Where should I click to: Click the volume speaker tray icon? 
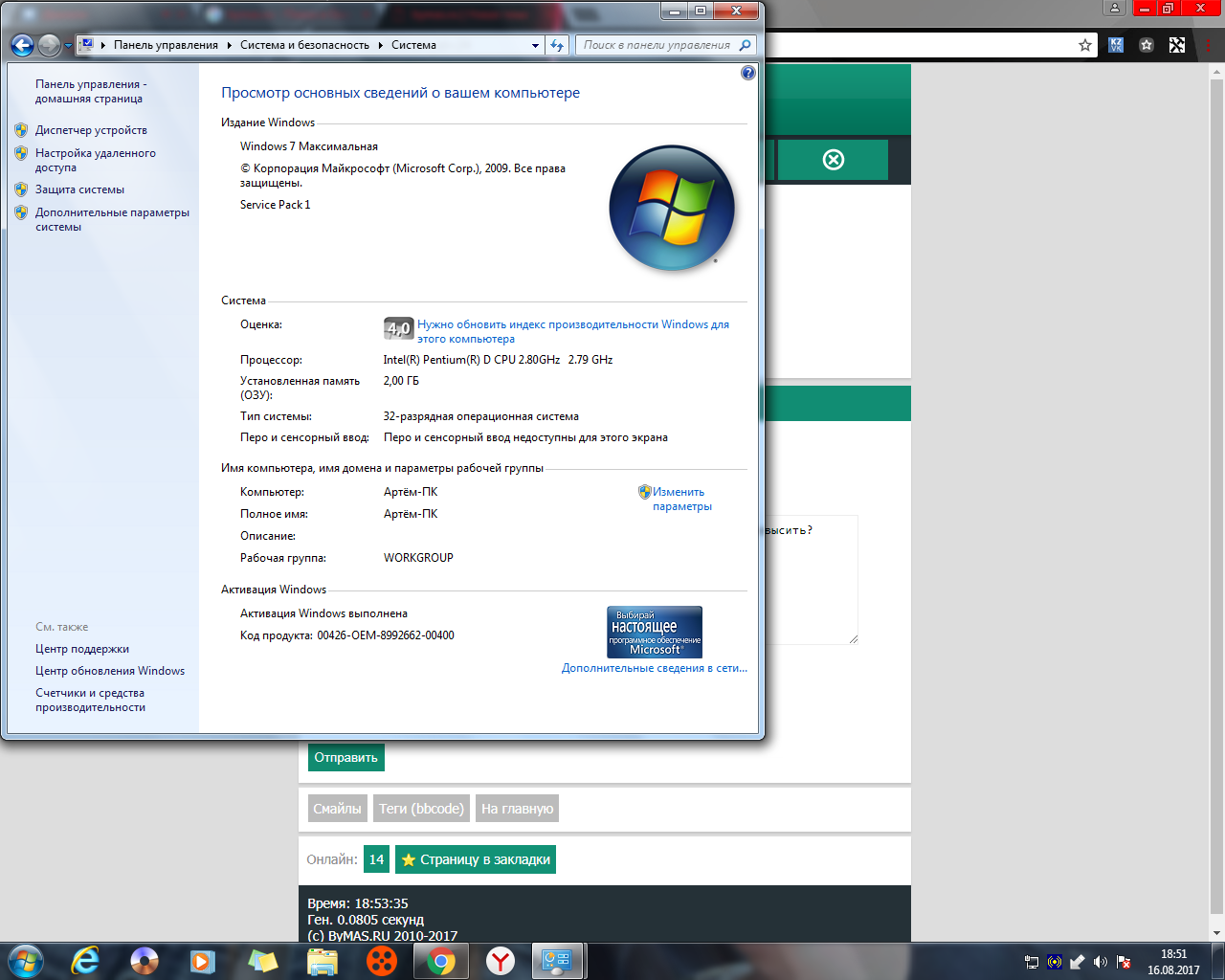click(x=1101, y=962)
